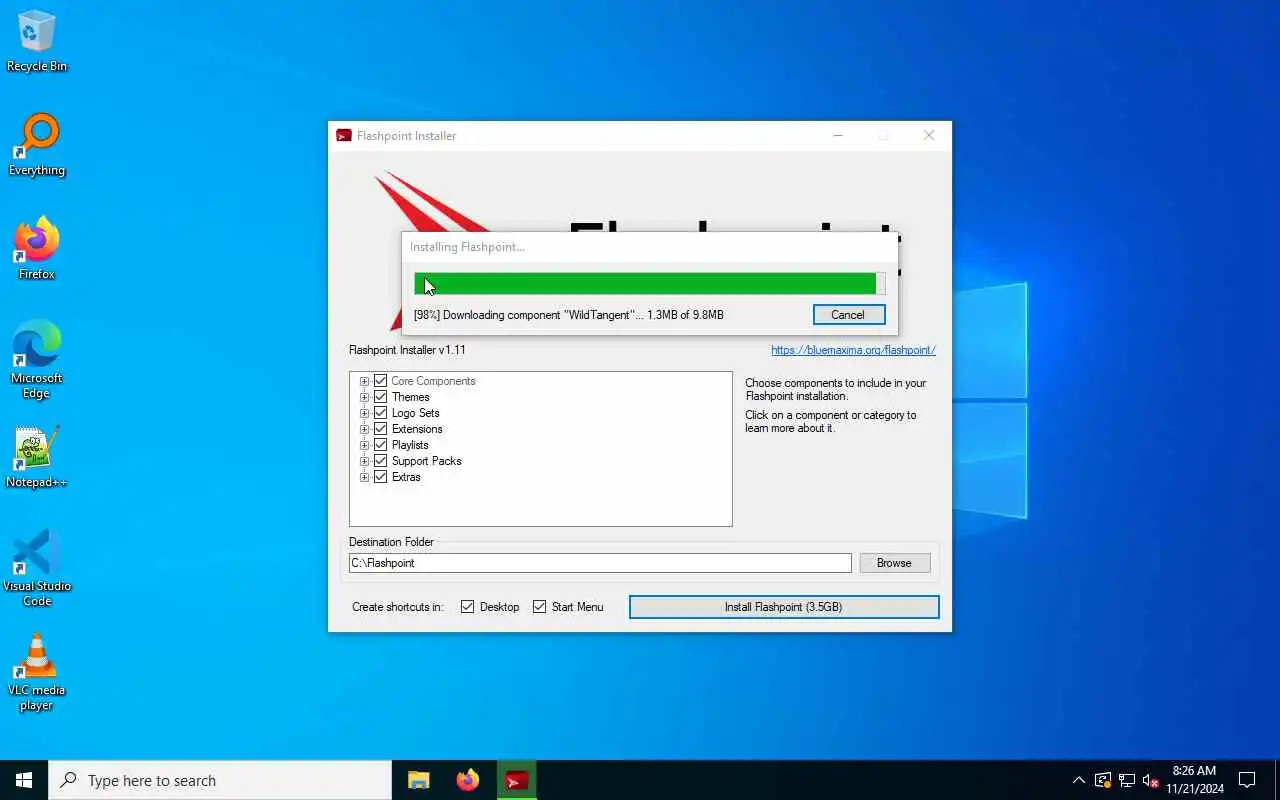Select the Extras label
Image resolution: width=1280 pixels, height=800 pixels.
tap(406, 477)
